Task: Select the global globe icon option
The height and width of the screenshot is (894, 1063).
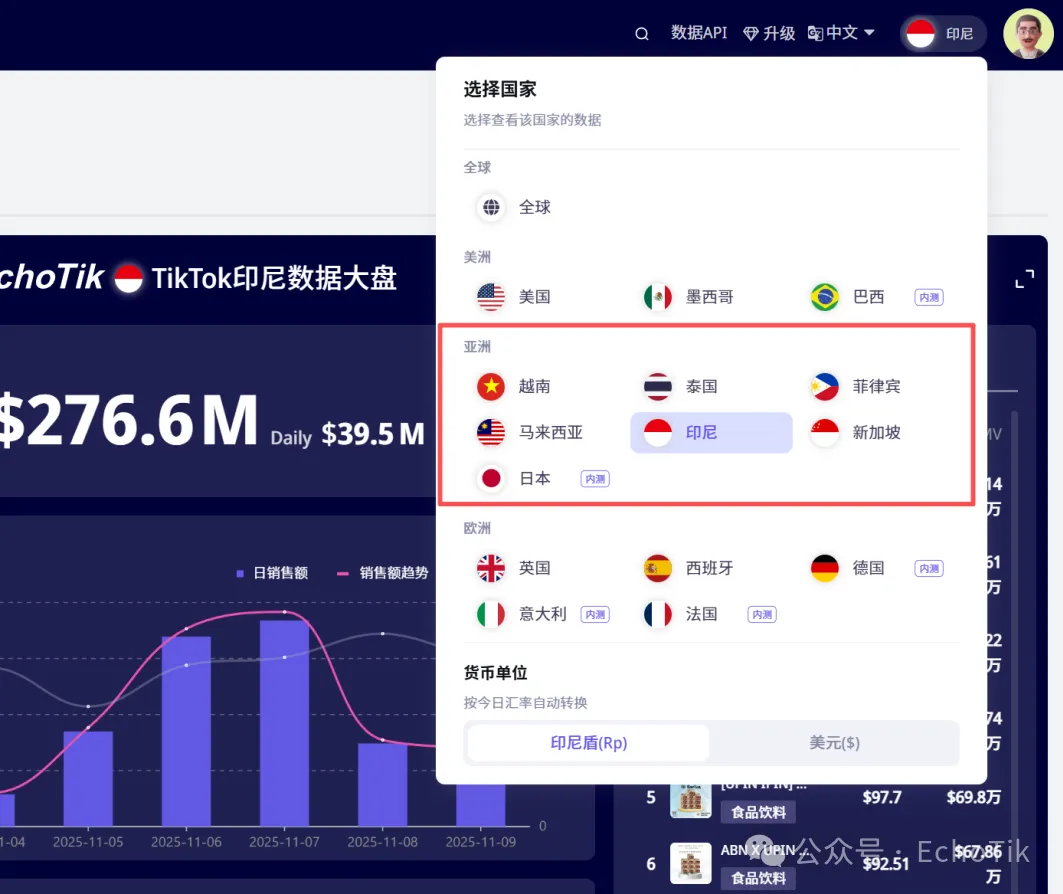Action: tap(491, 207)
